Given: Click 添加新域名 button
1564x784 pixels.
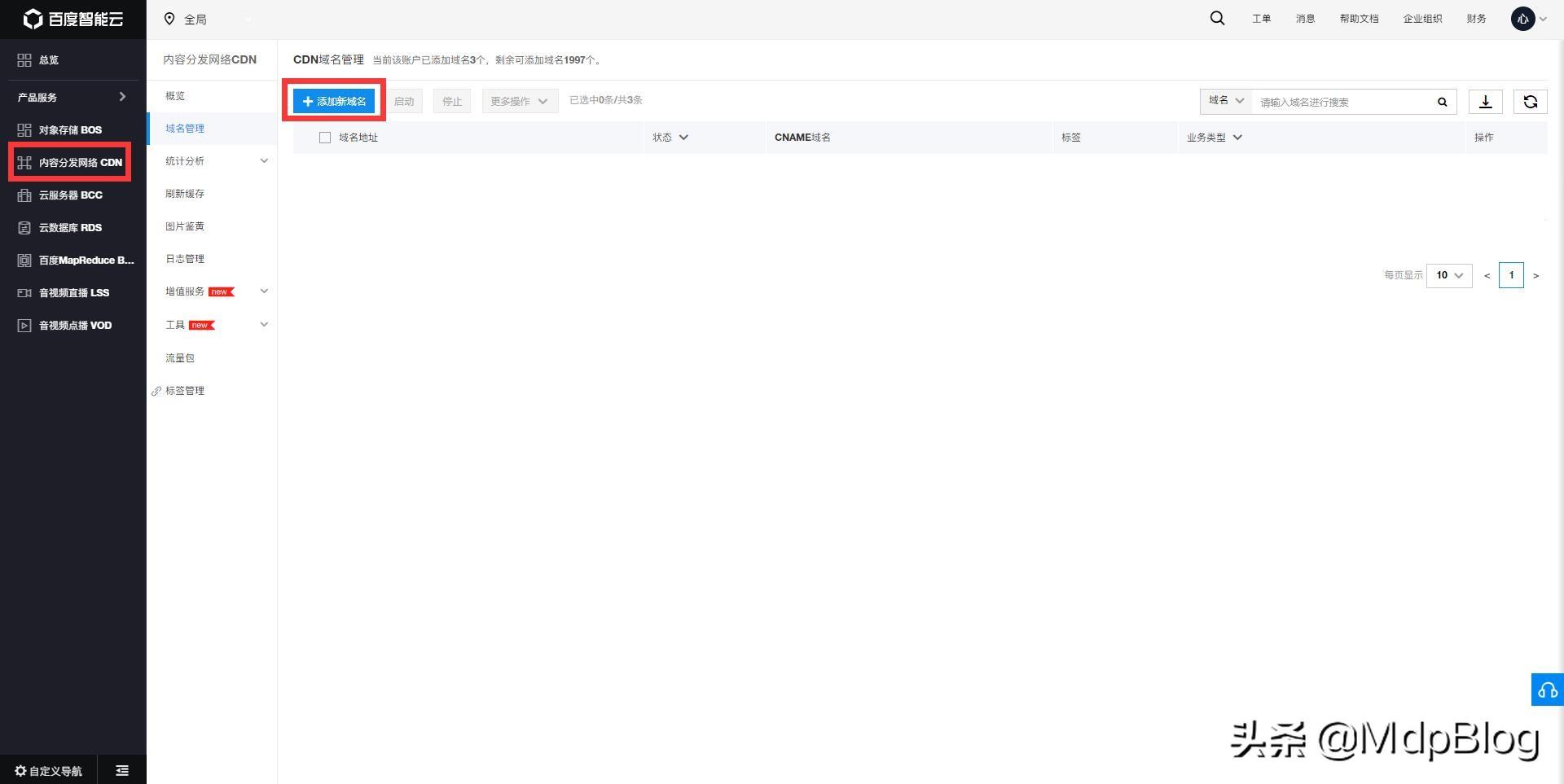Looking at the screenshot, I should pyautogui.click(x=334, y=101).
